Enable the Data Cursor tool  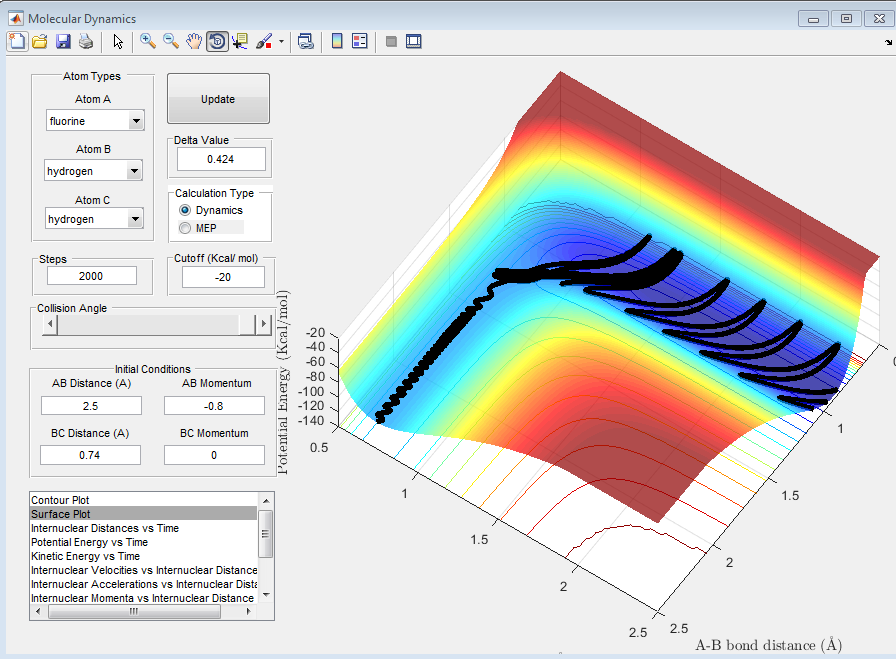pos(240,41)
